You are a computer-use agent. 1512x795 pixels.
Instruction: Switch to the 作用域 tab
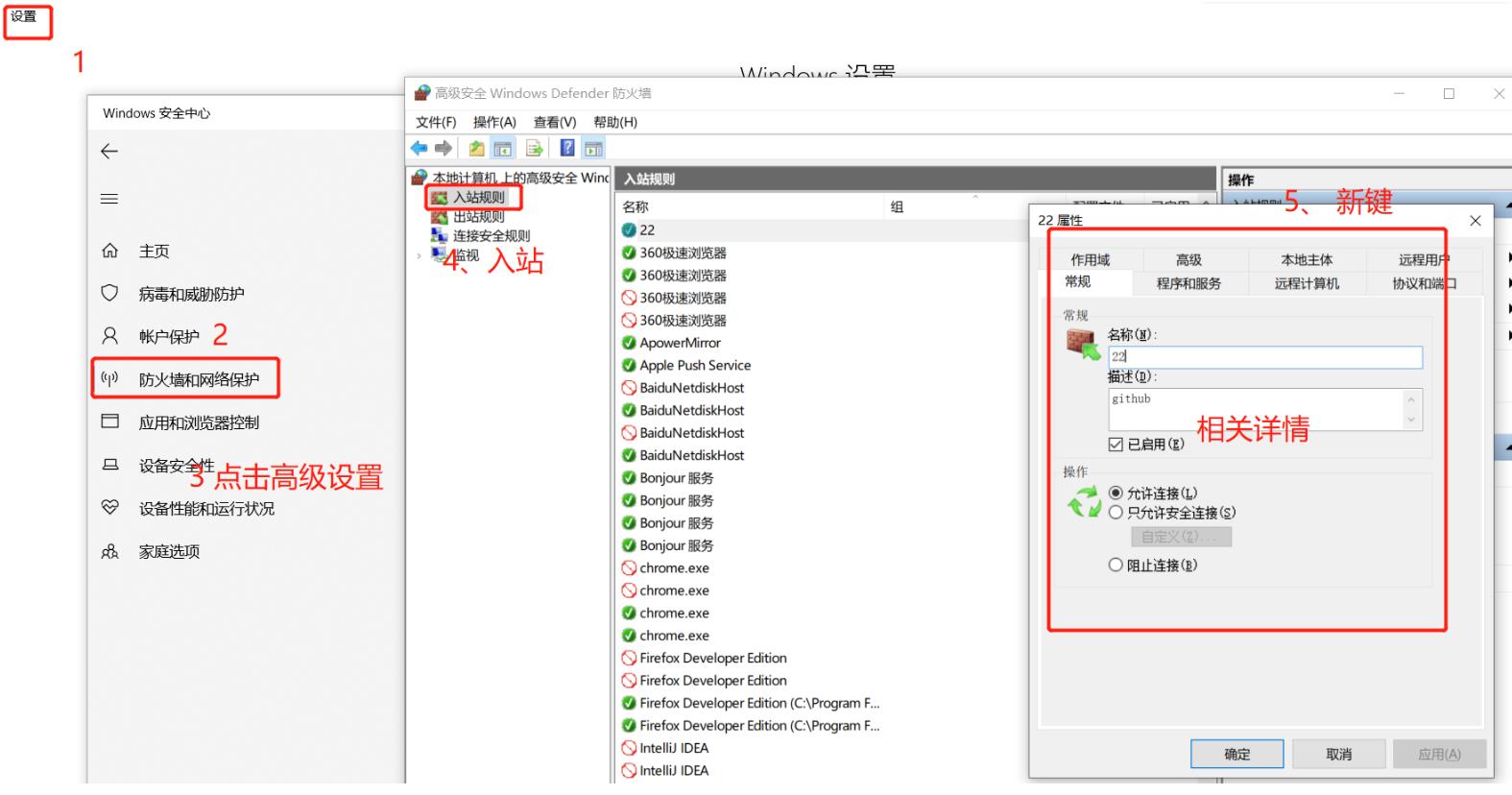tap(1091, 259)
